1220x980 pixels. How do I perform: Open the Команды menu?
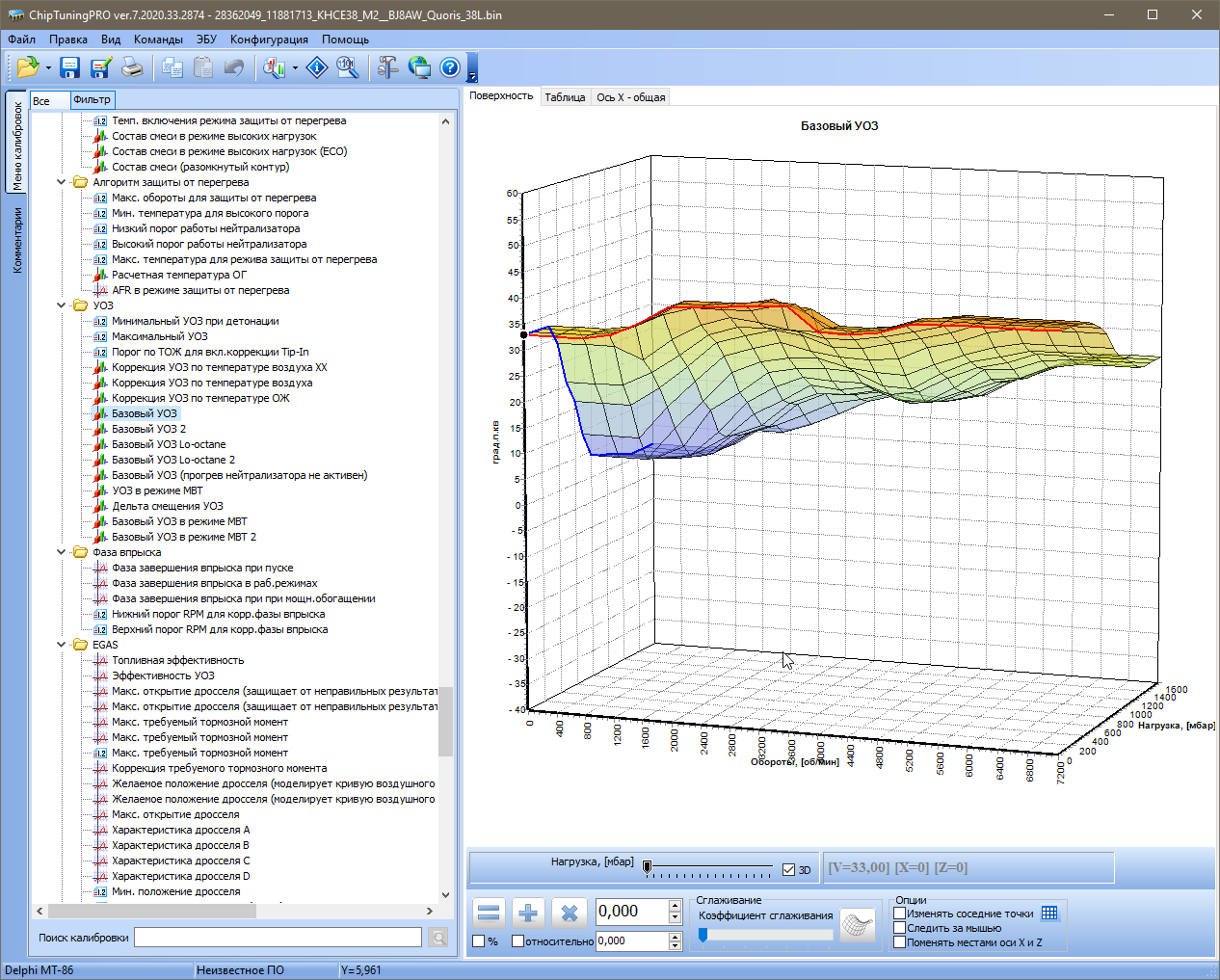coord(158,40)
